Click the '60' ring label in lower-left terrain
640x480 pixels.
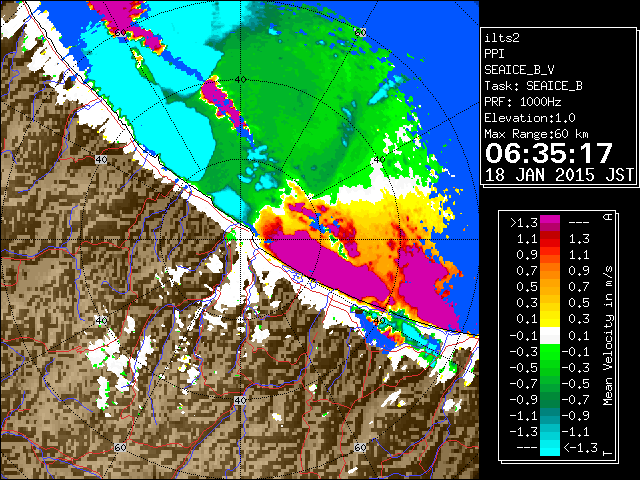click(120, 448)
